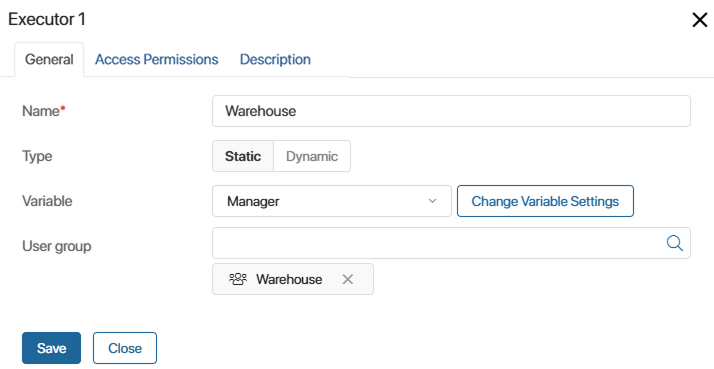714x369 pixels.
Task: Click the Executor 1 dialog title
Action: [x=47, y=19]
